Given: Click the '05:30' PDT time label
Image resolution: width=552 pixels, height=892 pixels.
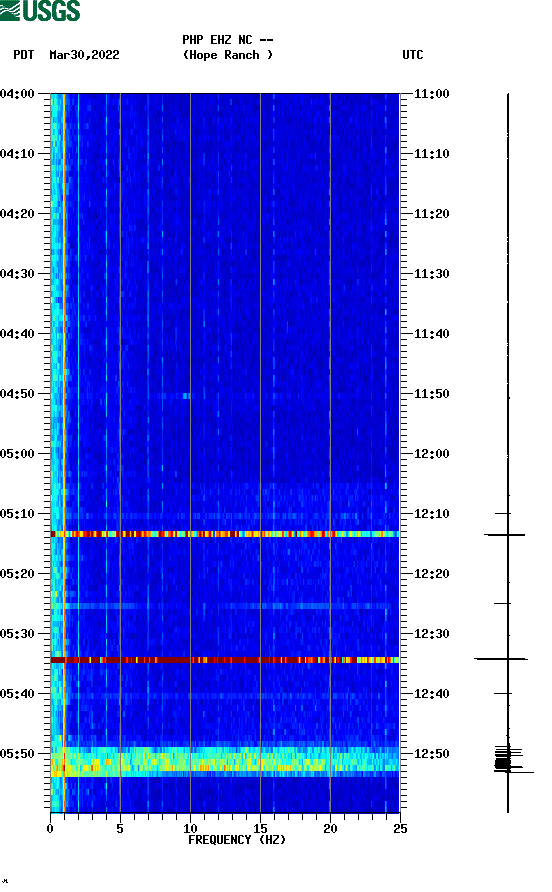Looking at the screenshot, I should [x=17, y=634].
